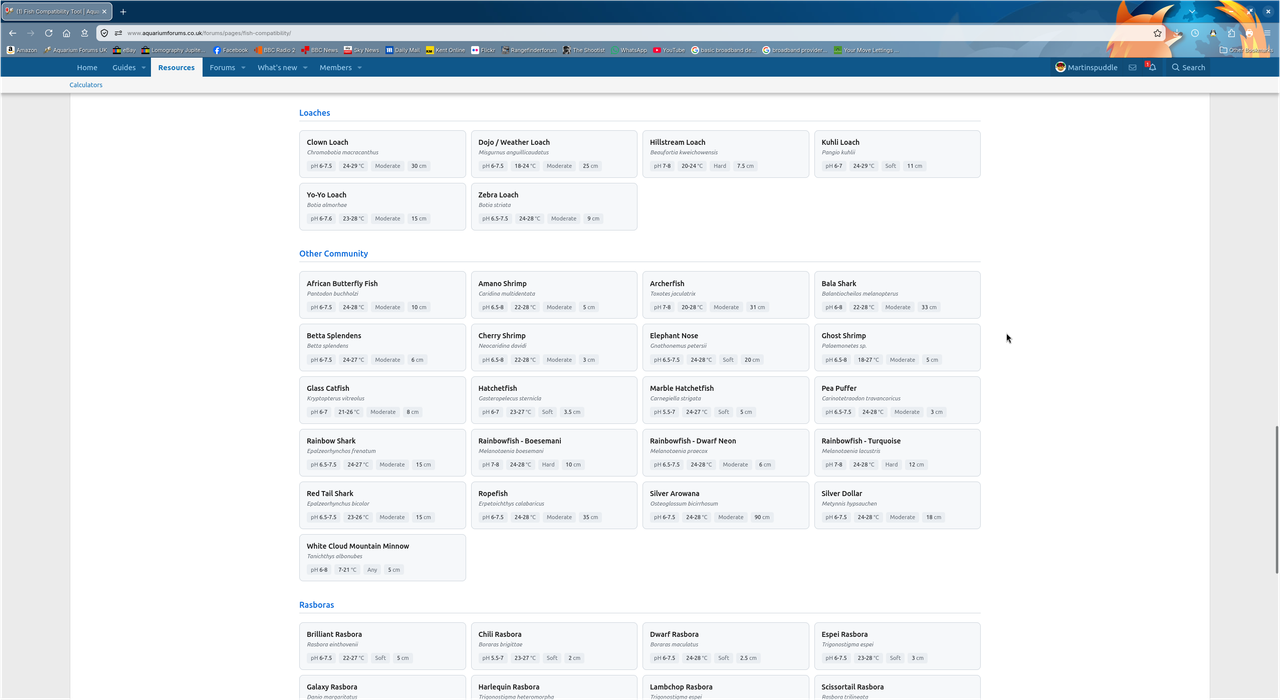Open site permissions icon in address bar
Image resolution: width=1280 pixels, height=700 pixels.
click(118, 33)
